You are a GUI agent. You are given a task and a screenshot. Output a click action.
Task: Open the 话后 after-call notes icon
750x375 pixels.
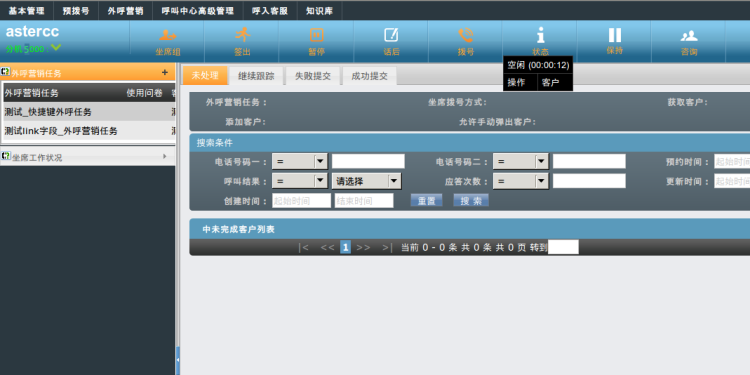point(391,35)
